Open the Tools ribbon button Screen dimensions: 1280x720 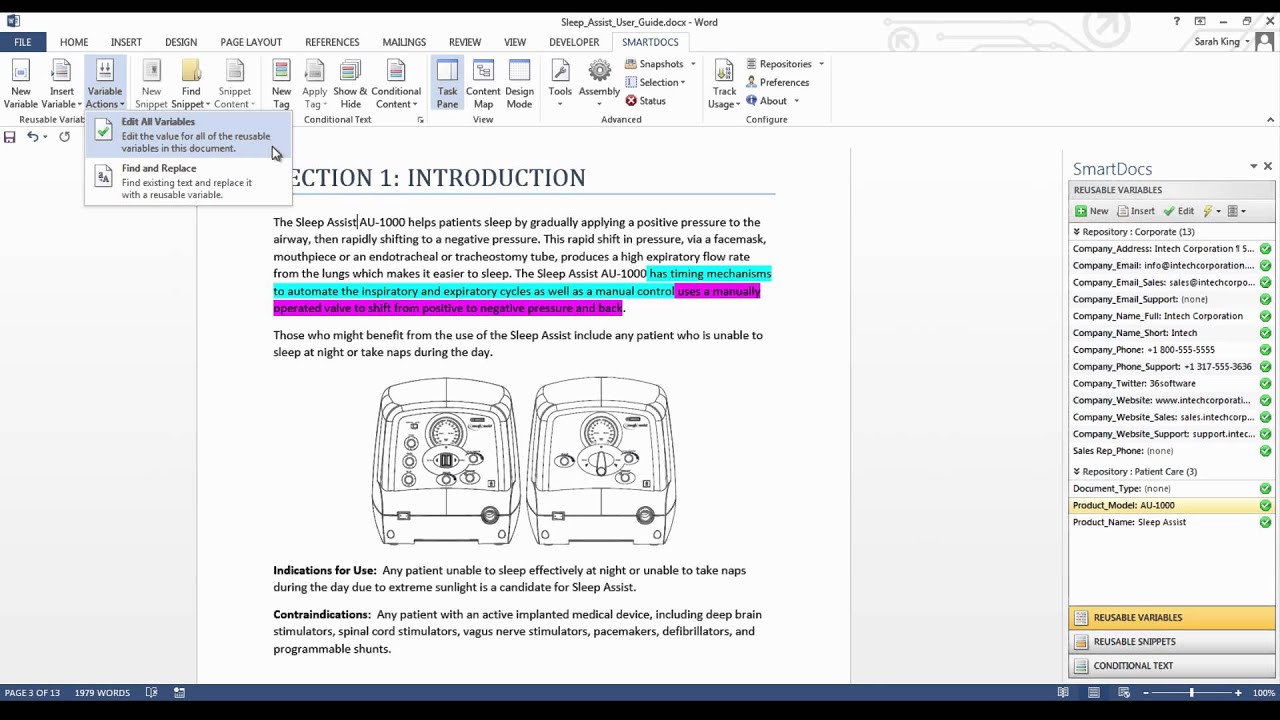click(560, 84)
